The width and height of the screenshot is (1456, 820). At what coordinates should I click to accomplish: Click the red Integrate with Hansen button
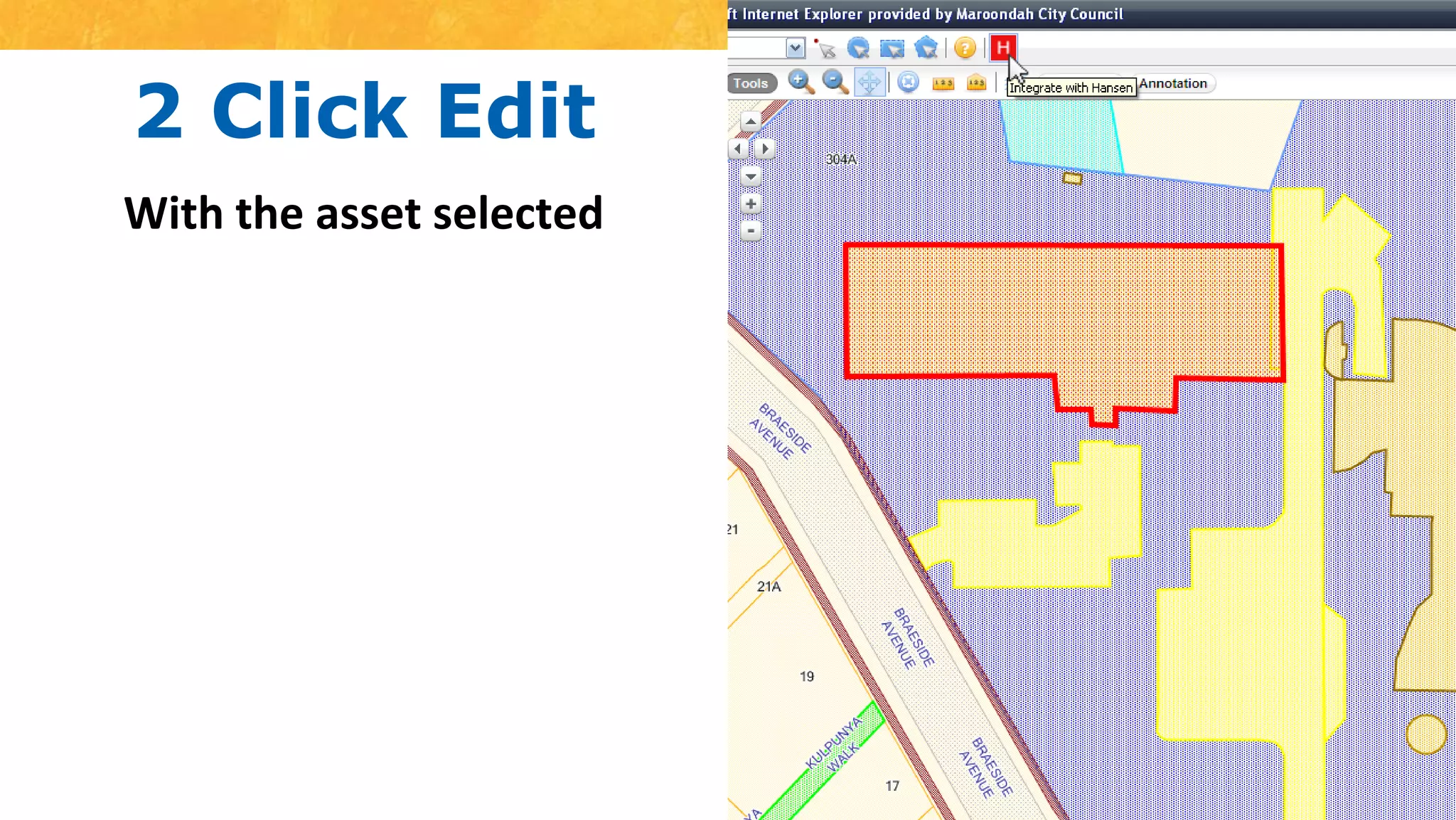pos(1003,48)
